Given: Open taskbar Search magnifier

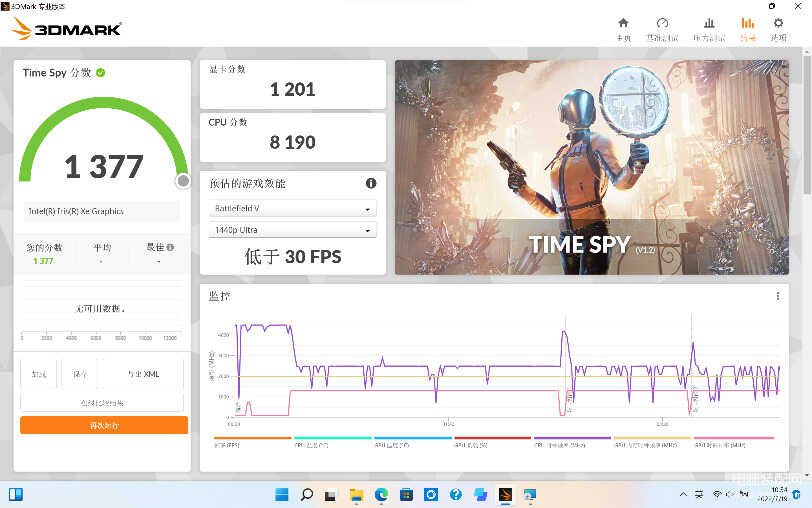Looking at the screenshot, I should click(x=307, y=495).
